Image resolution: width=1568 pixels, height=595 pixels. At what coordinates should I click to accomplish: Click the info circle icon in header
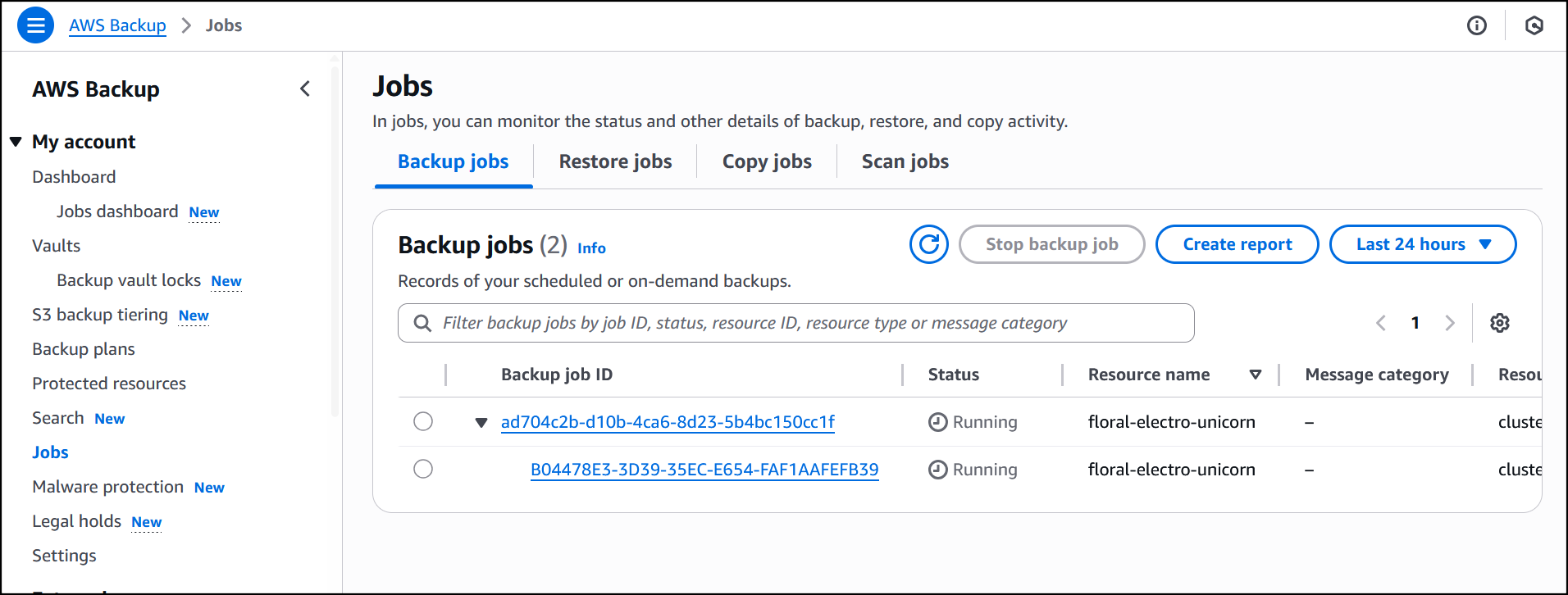1476,25
